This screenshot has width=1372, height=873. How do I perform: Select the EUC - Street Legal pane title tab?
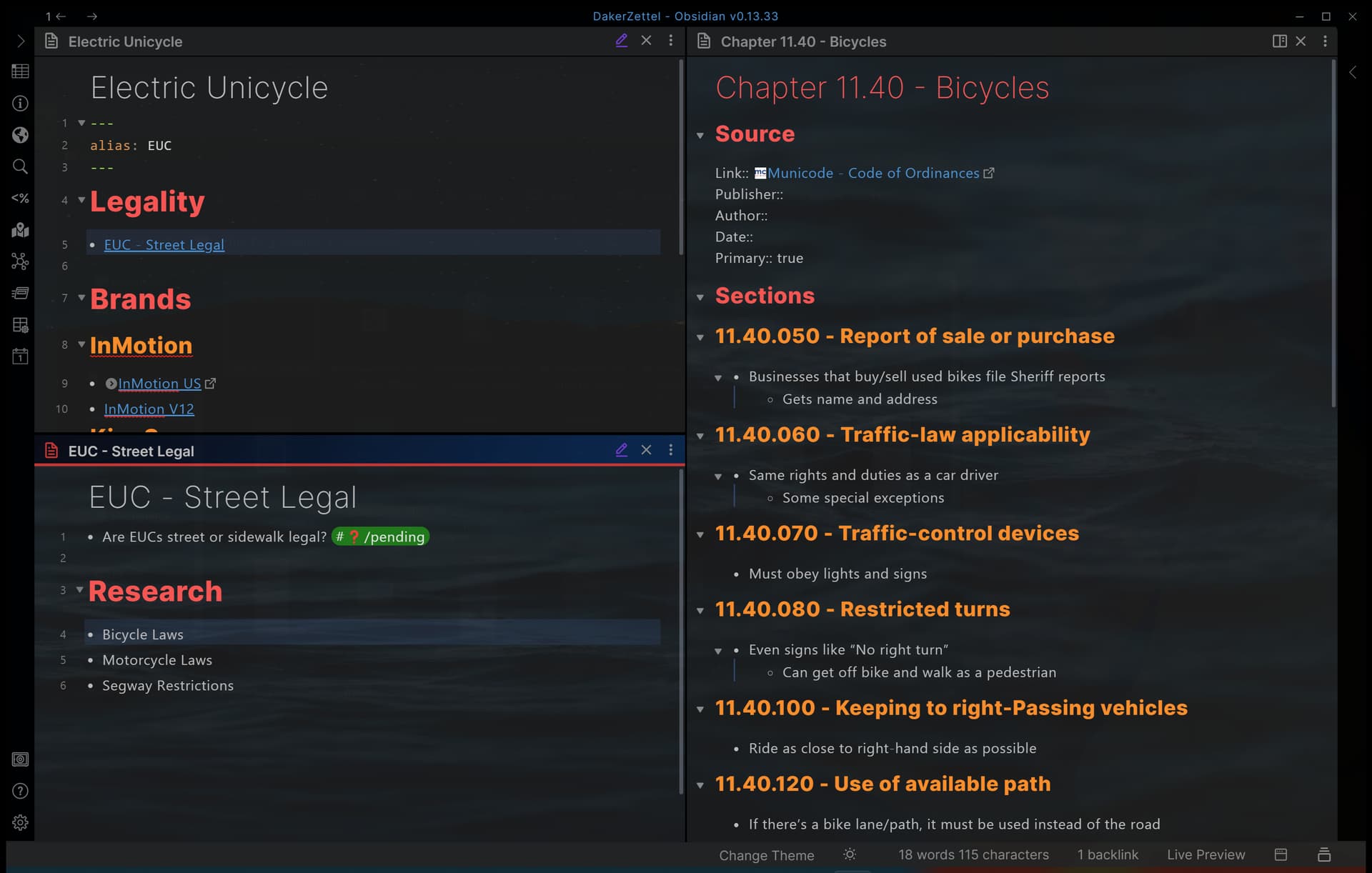pos(131,452)
